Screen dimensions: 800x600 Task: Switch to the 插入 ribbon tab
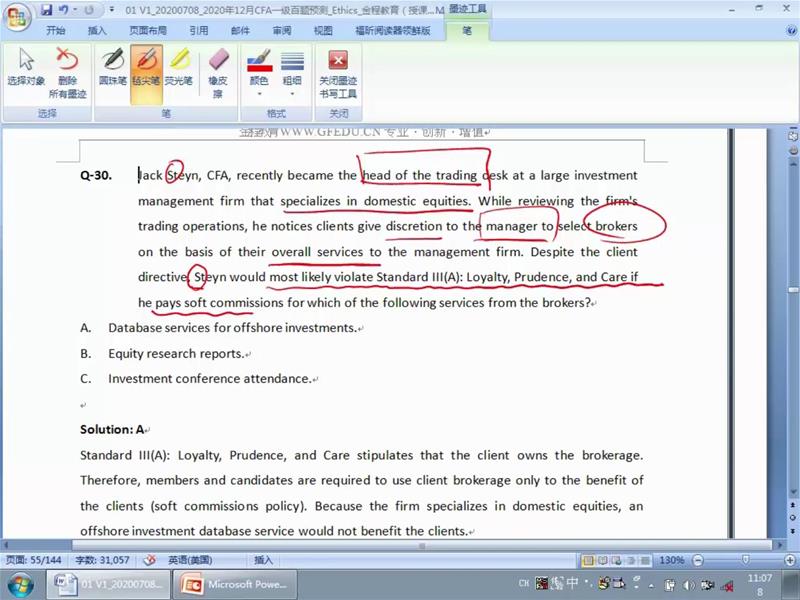pos(97,31)
